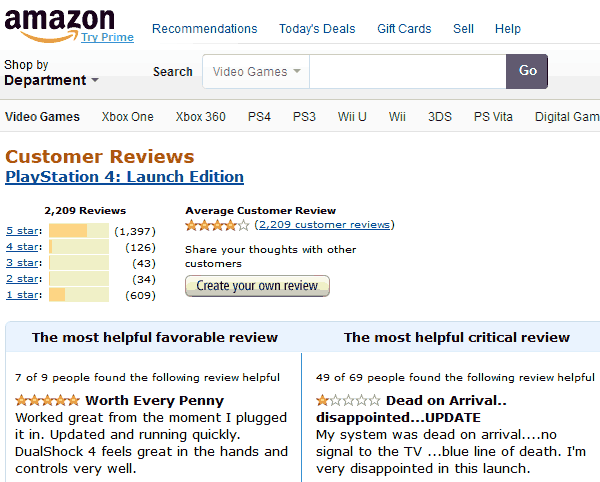Click one-star rating on Dead on Arrival review
600x482 pixels.
(348, 401)
